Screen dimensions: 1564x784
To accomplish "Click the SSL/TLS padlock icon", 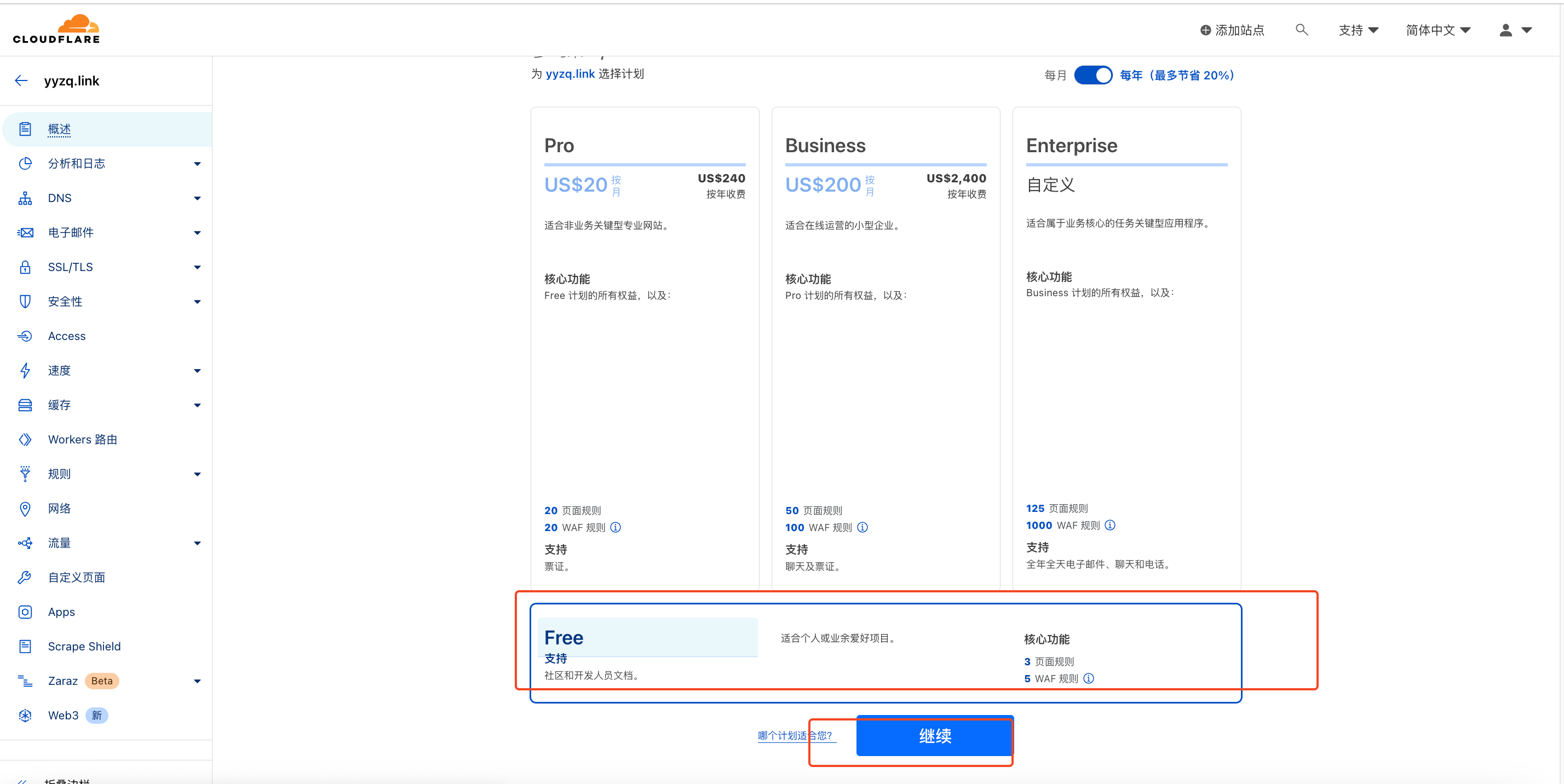I will point(25,267).
